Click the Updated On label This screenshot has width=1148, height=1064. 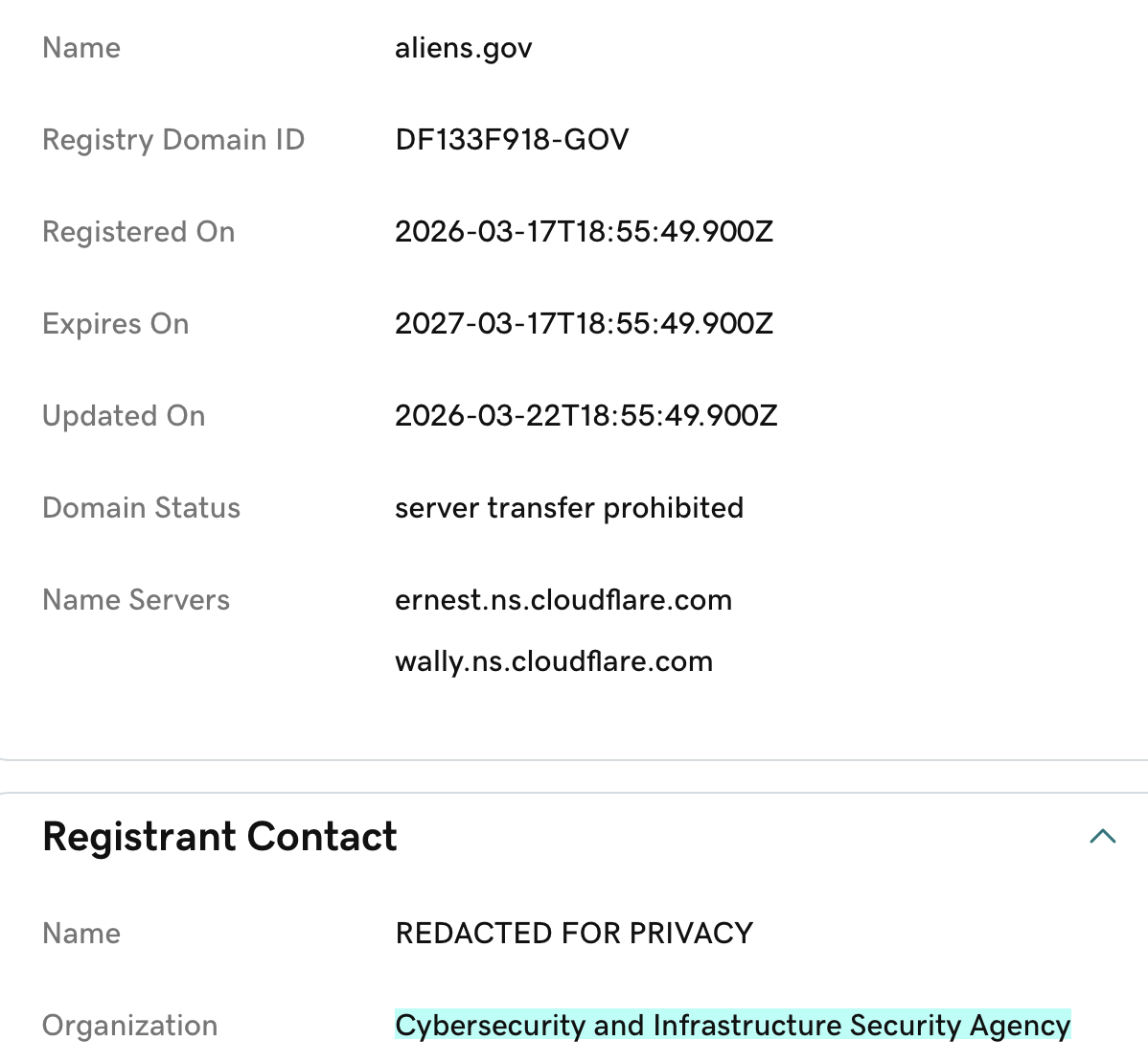click(124, 416)
